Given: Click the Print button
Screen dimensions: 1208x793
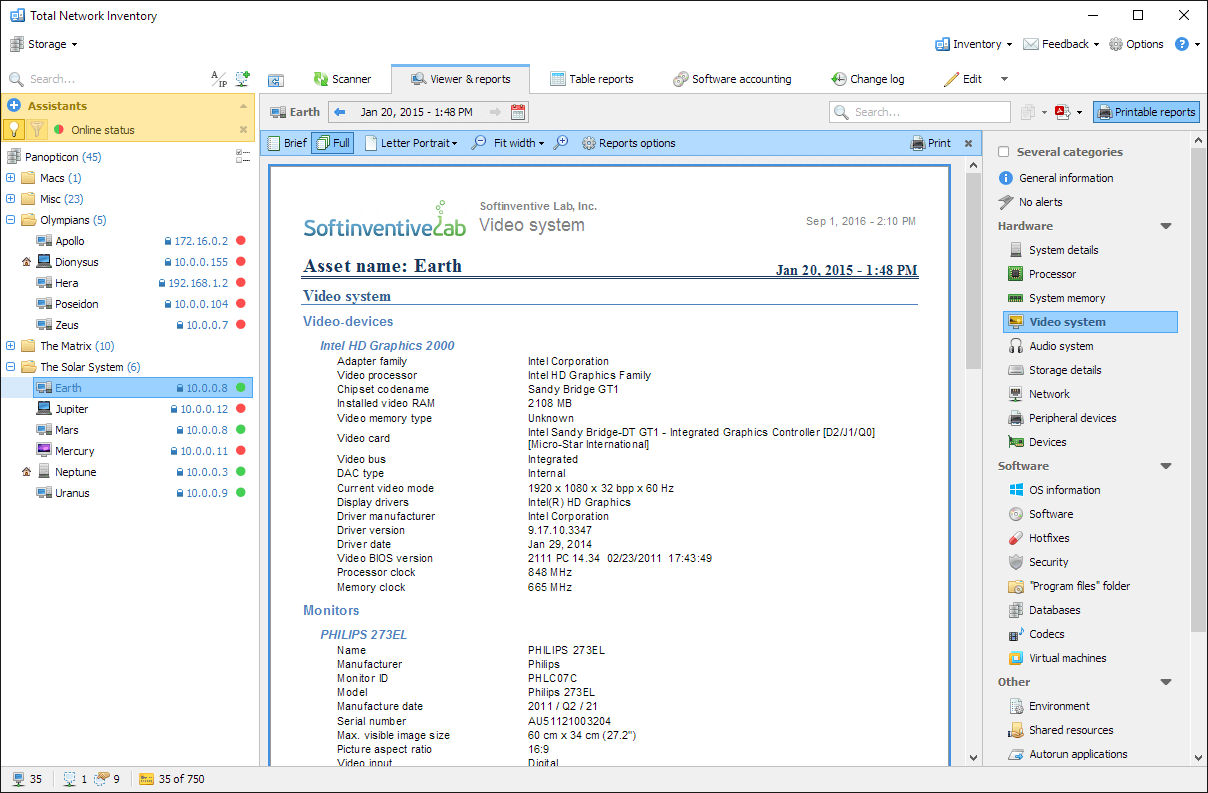Looking at the screenshot, I should pos(932,143).
